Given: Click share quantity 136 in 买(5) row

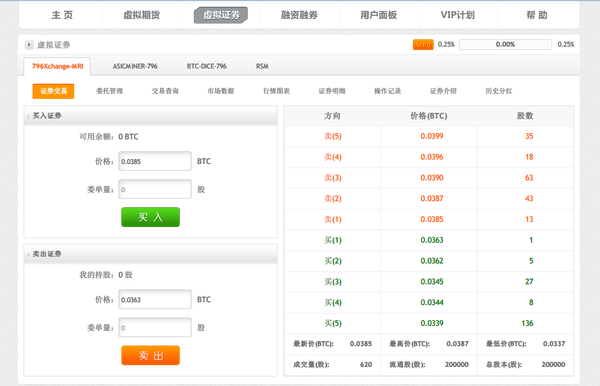Looking at the screenshot, I should coord(527,323).
